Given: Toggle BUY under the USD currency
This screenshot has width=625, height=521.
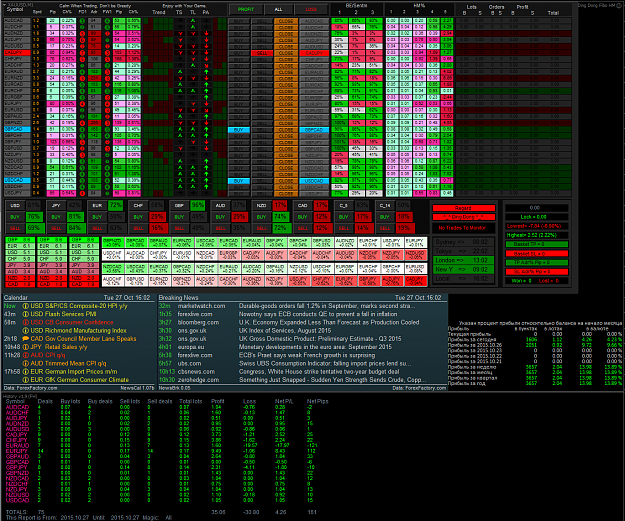Looking at the screenshot, I should click(15, 217).
